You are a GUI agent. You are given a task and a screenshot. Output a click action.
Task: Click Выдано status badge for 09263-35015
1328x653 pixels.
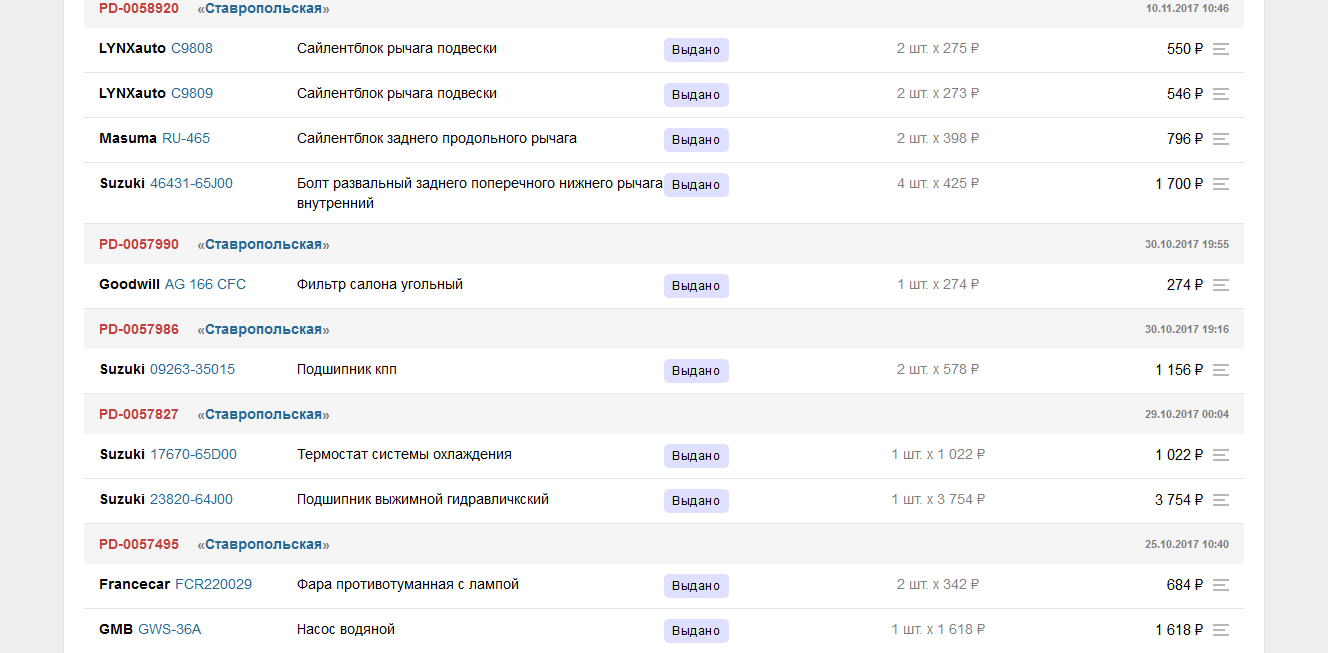click(x=696, y=371)
